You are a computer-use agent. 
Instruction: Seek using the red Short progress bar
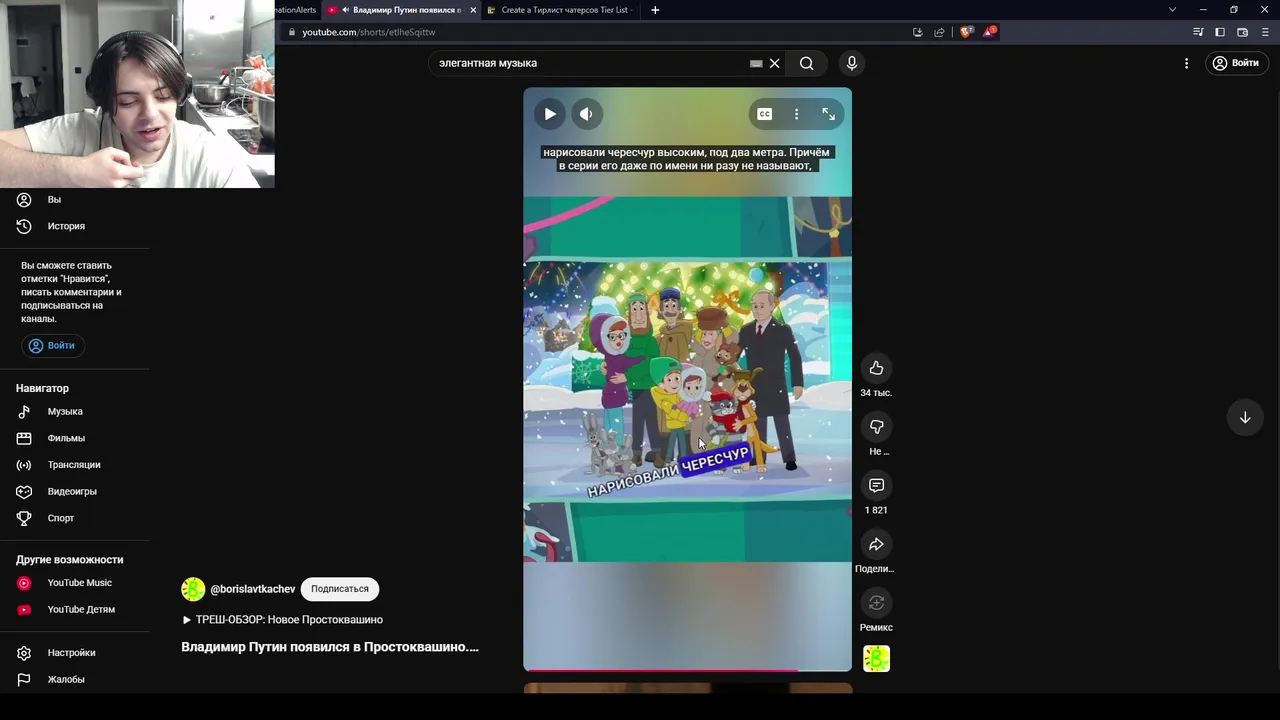coord(688,670)
